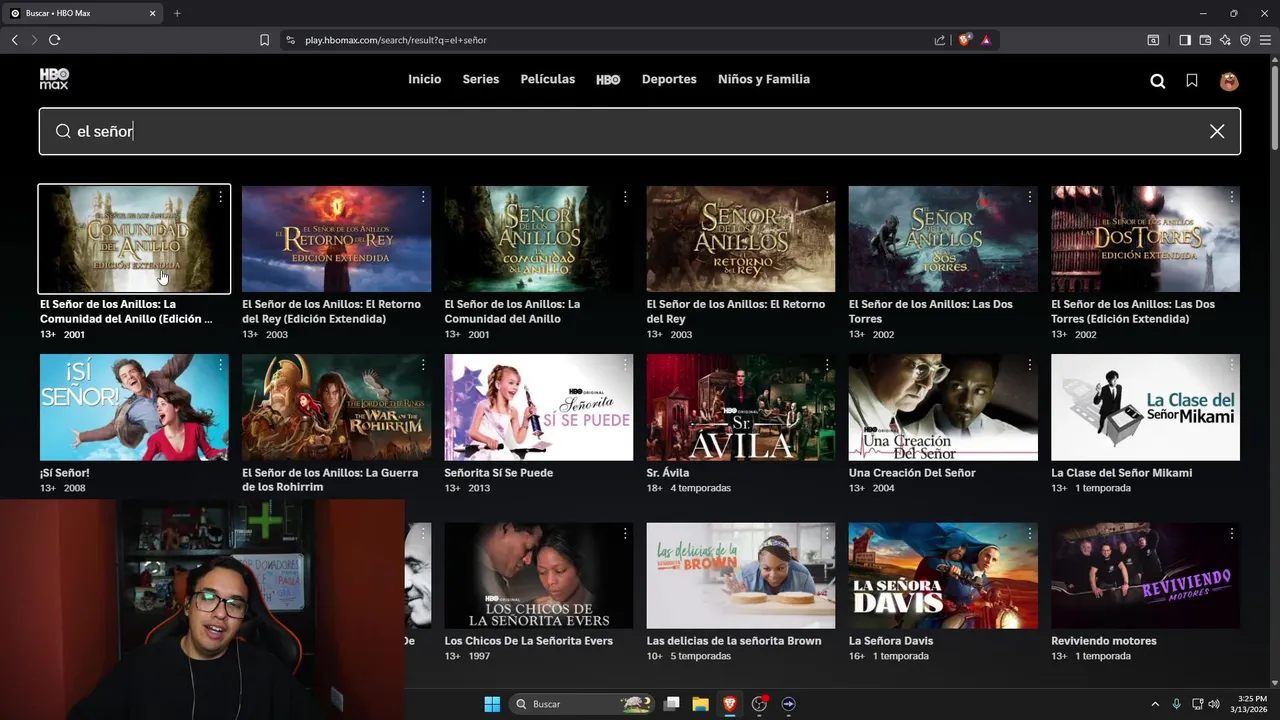Click title 'La Clase del Señor Mikami'

point(1122,473)
